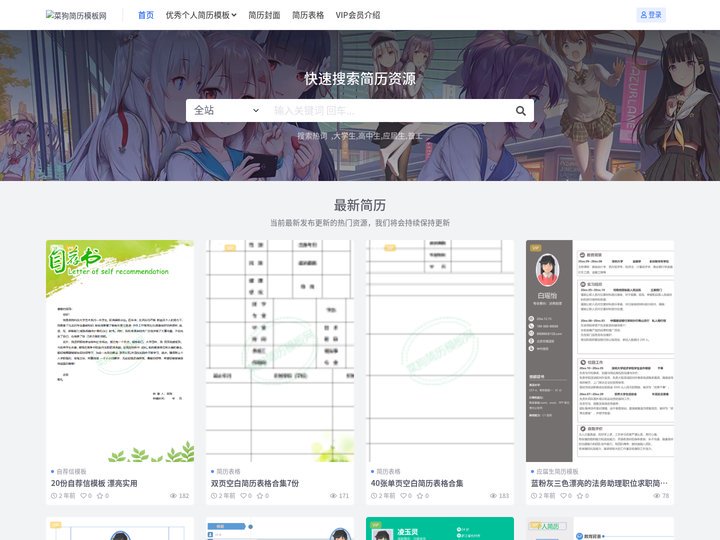Like the 蓝粉灰三色 resume card heart icon
Screen dimensions: 720x540
tap(564, 496)
